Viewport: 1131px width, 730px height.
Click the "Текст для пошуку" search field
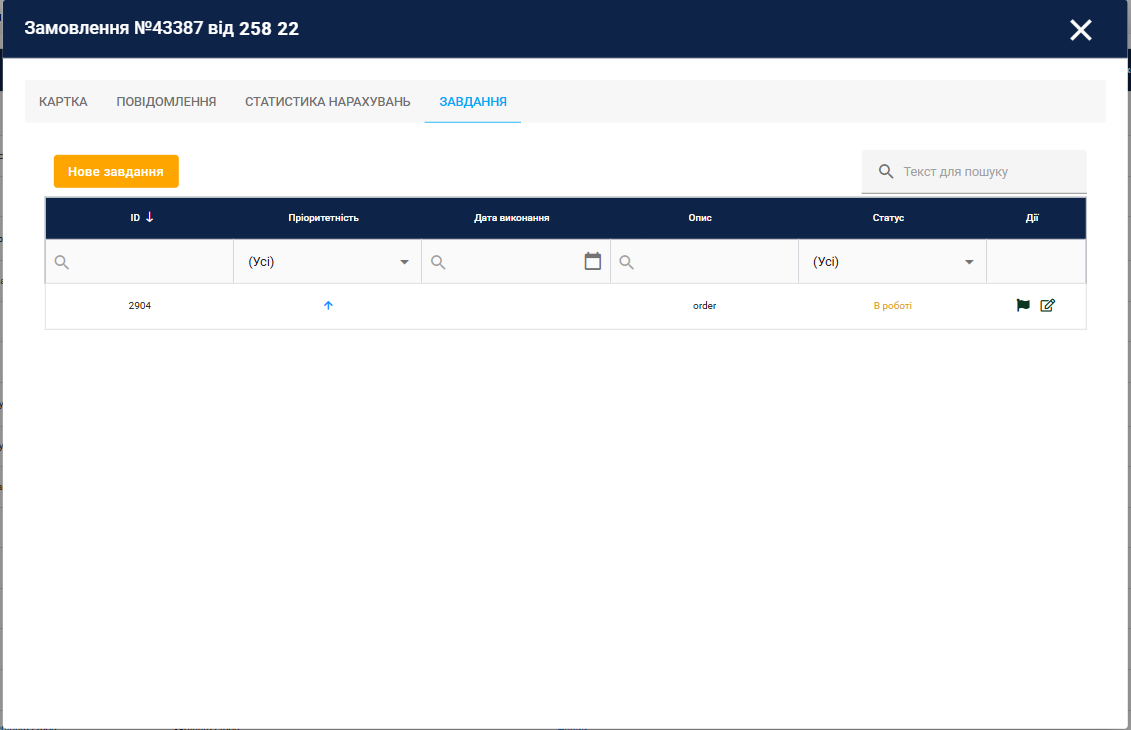[985, 172]
